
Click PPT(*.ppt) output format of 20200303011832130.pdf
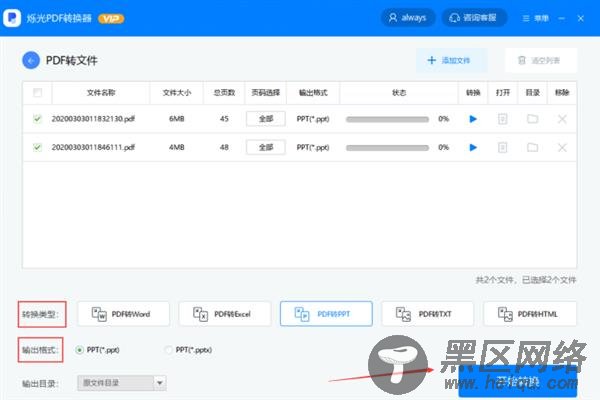(x=313, y=119)
